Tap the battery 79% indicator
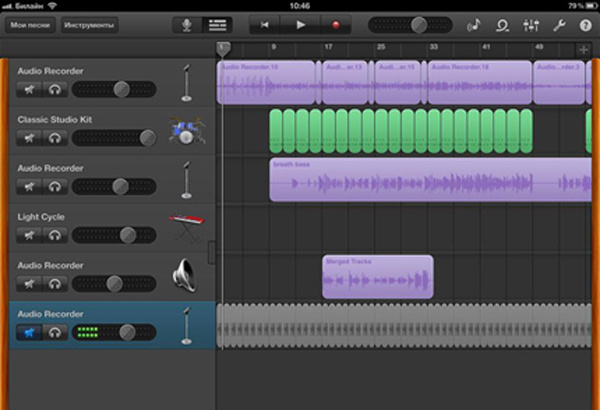 pos(582,6)
